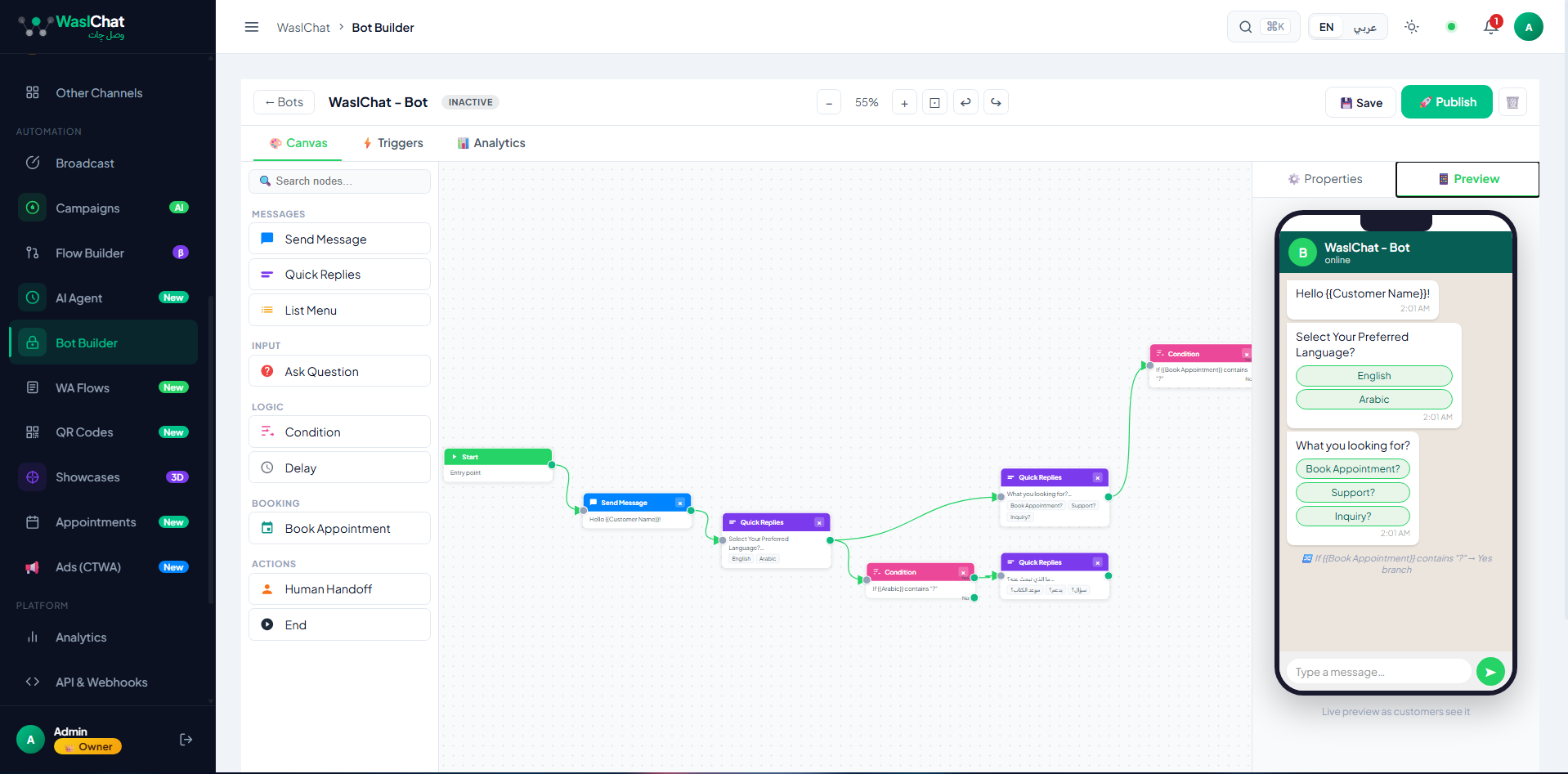Open API & Webhooks in sidebar
Screen dimensions: 1568x774
point(104,682)
